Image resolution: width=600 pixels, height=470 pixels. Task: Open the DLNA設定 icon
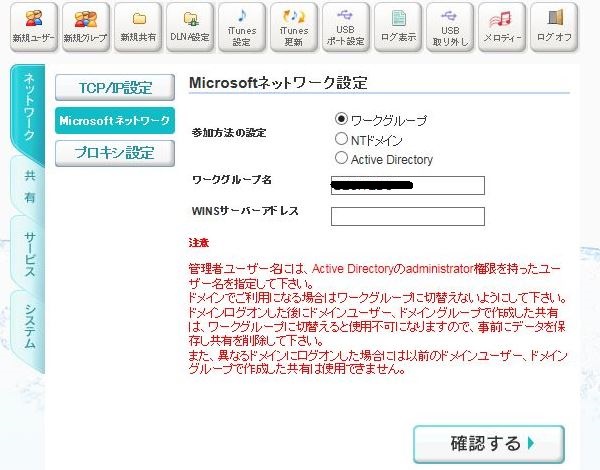pos(190,27)
